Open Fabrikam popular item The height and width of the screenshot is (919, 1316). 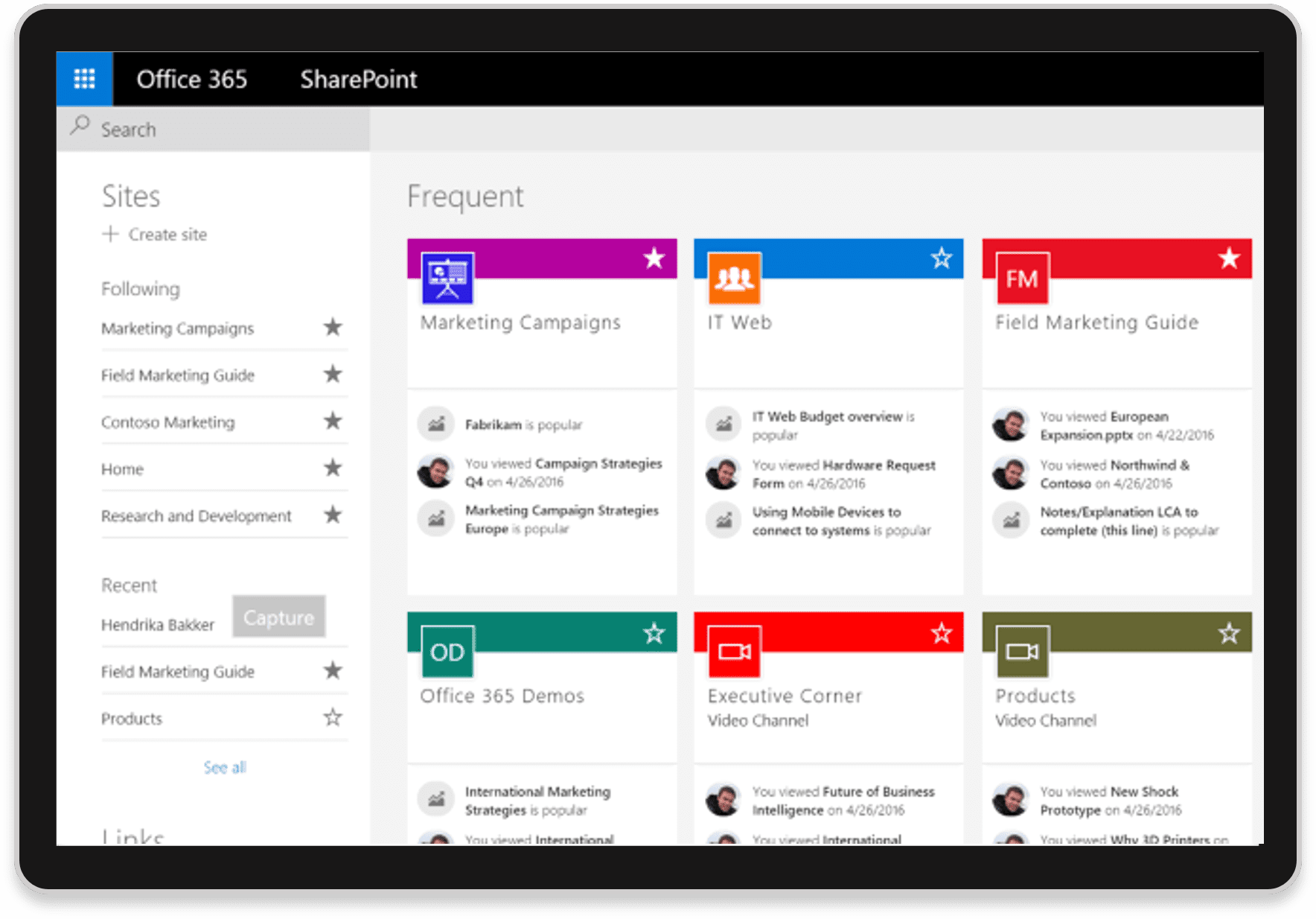[523, 424]
